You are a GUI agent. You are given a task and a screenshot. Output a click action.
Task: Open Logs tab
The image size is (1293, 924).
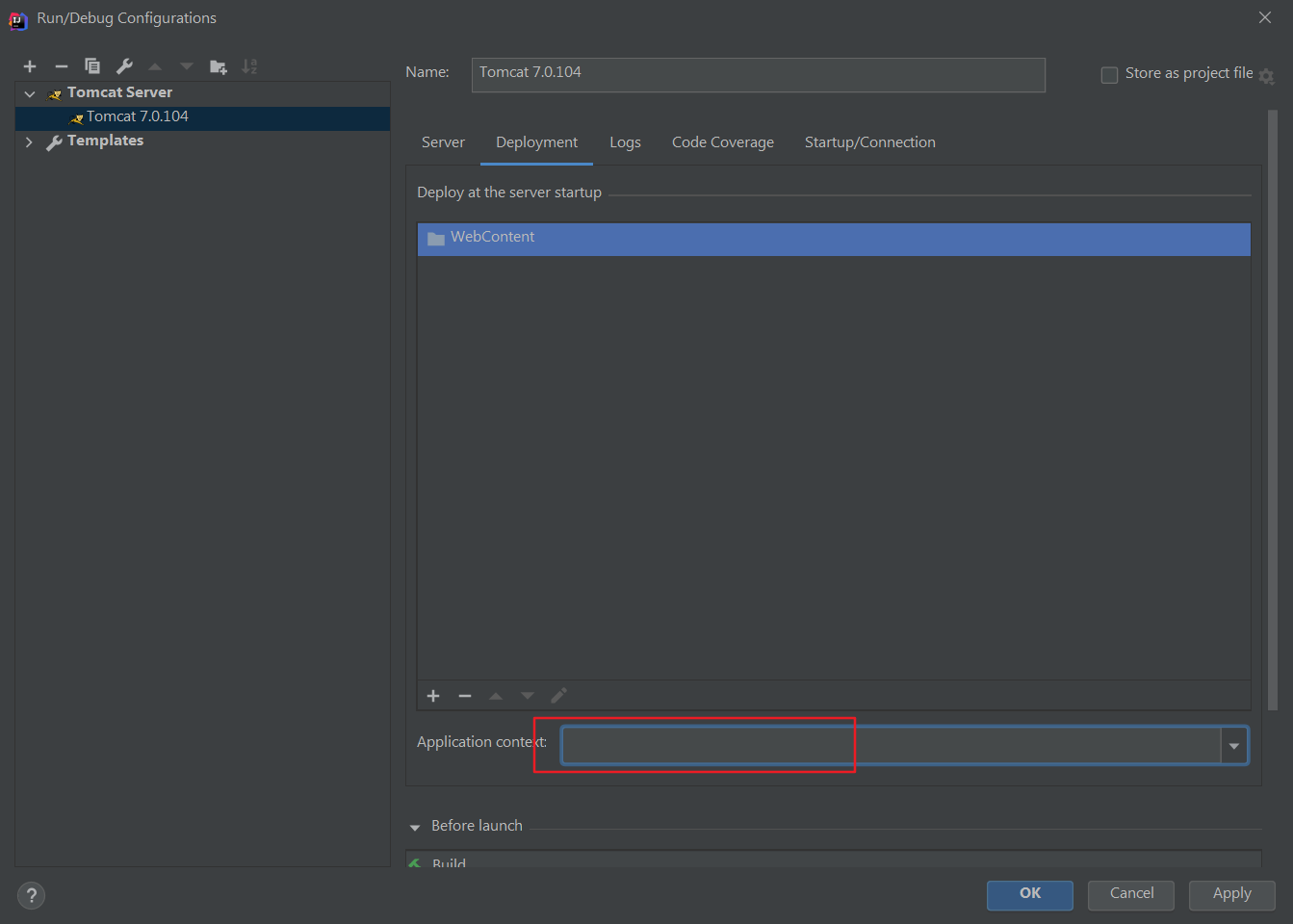click(625, 142)
